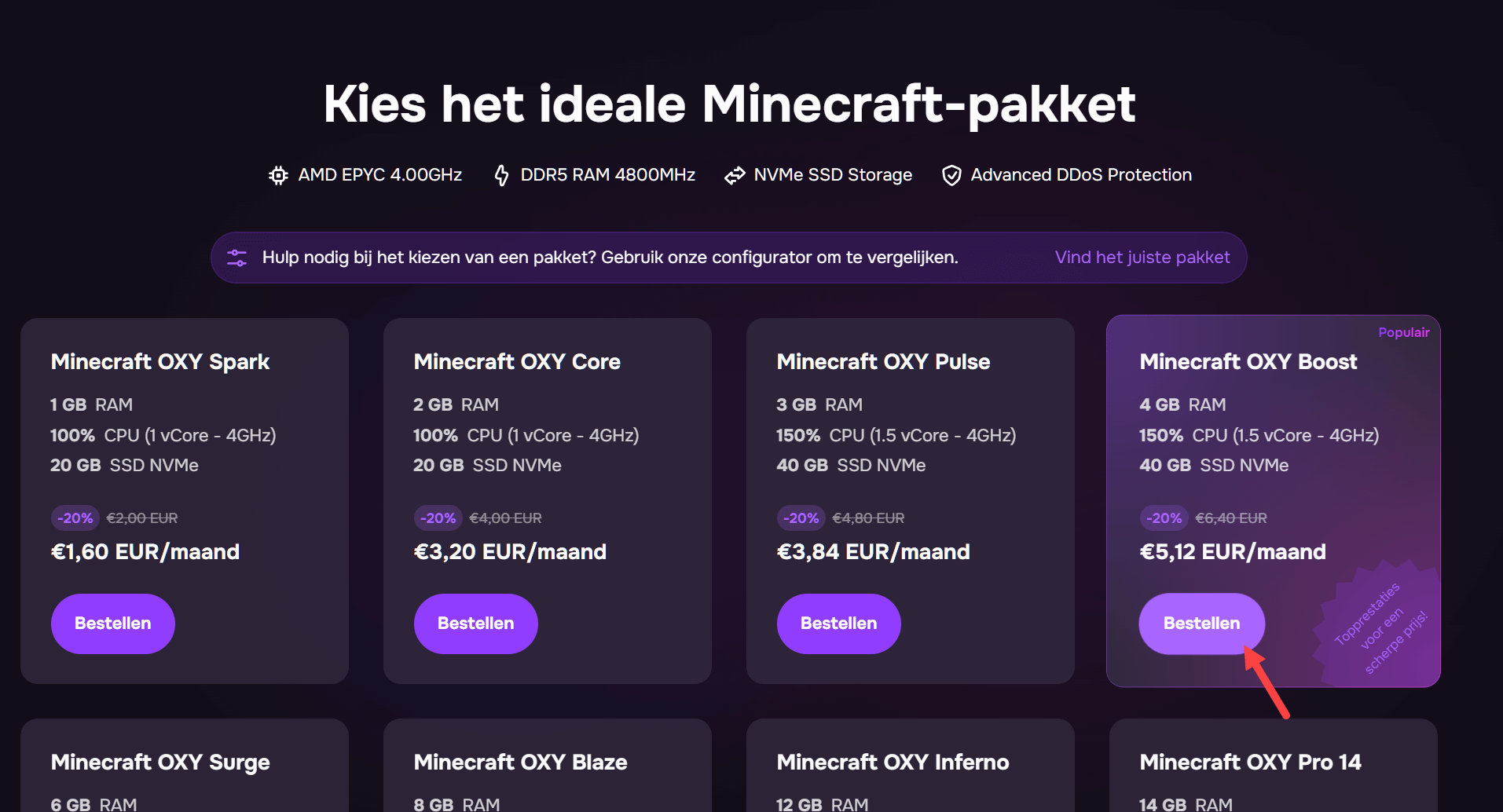Select the Minecraft OXY Pulse card title
Viewport: 1503px width, 812px height.
882,361
